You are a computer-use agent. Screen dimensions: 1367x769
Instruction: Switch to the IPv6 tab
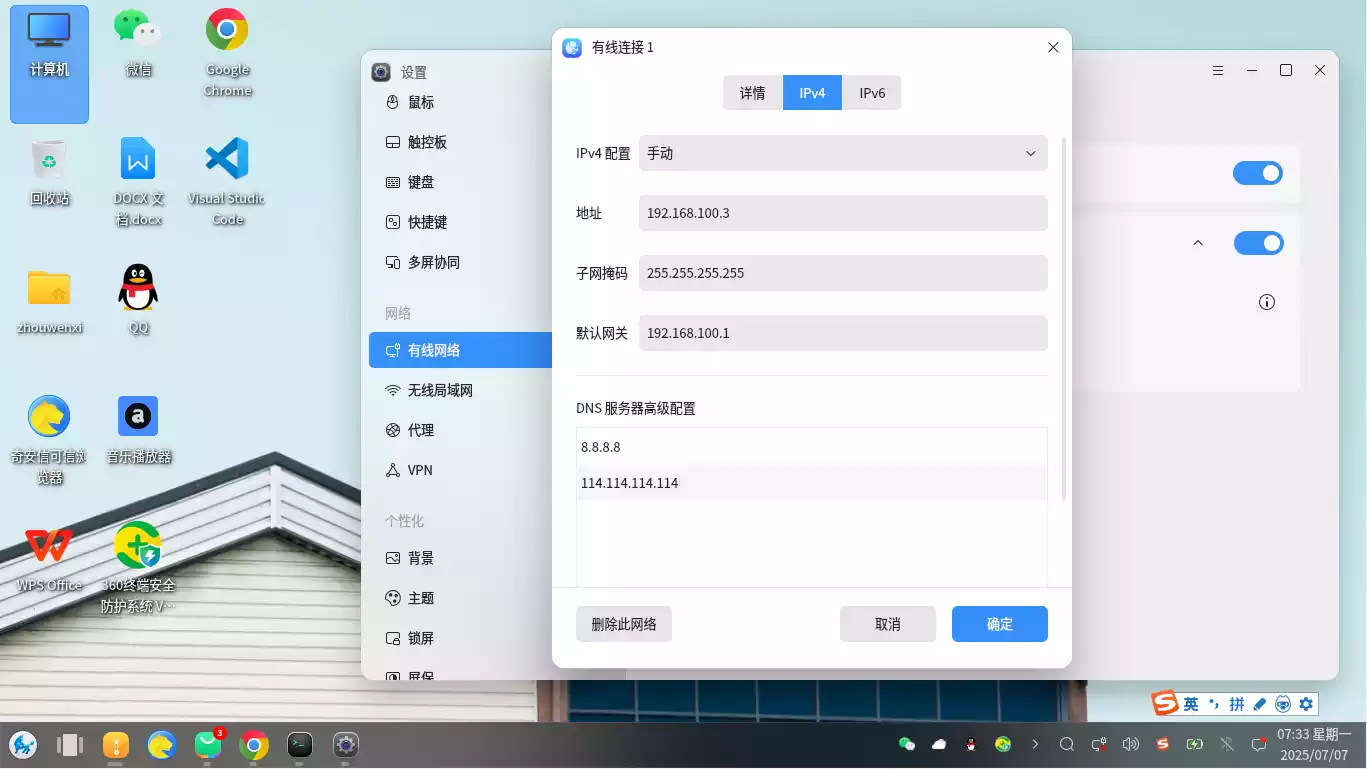[x=872, y=93]
